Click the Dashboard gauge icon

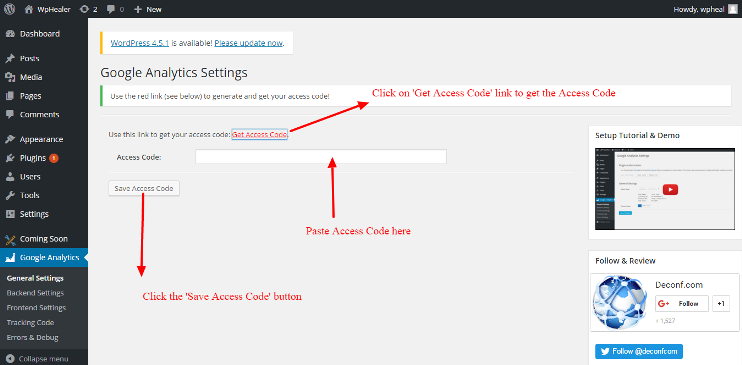pyautogui.click(x=10, y=34)
